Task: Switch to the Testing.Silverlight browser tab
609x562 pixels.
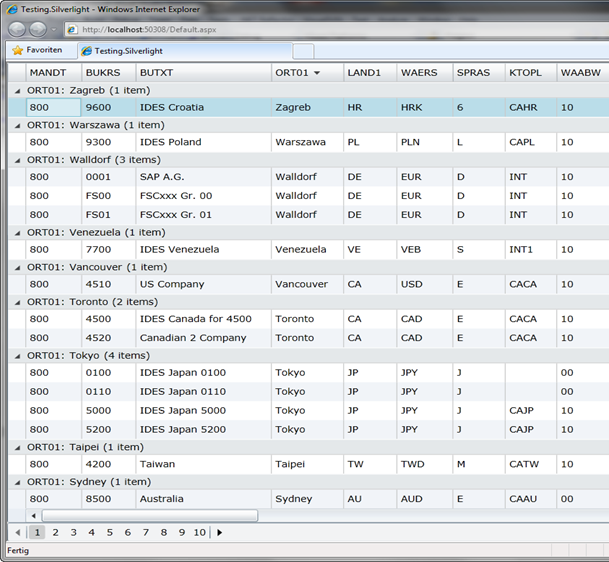Action: pyautogui.click(x=128, y=50)
